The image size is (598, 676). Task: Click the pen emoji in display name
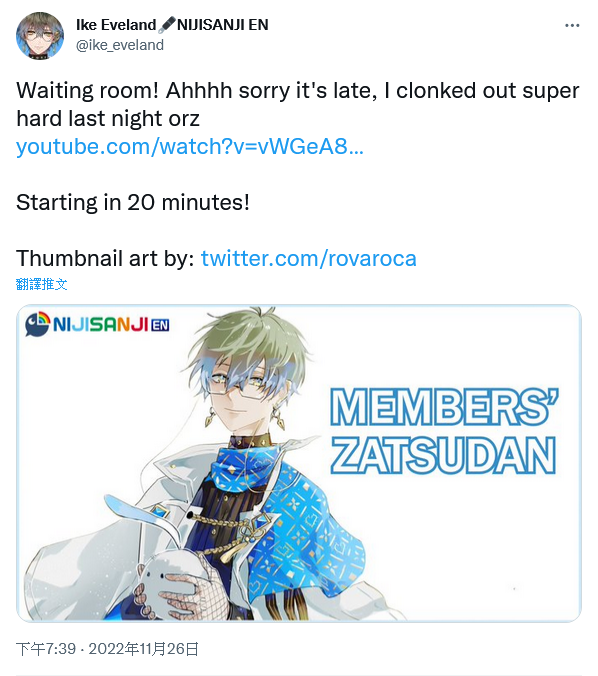tap(166, 25)
